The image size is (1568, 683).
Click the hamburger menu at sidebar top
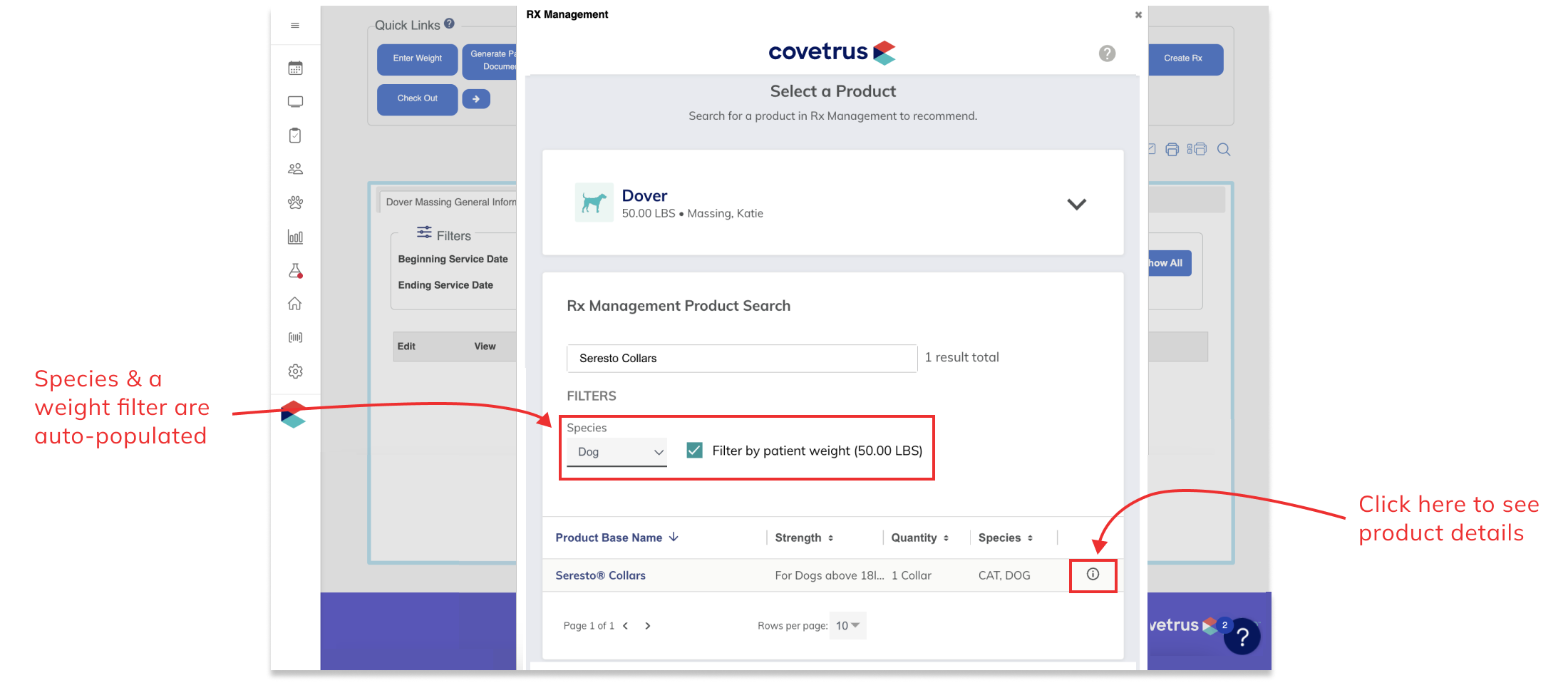pos(295,25)
